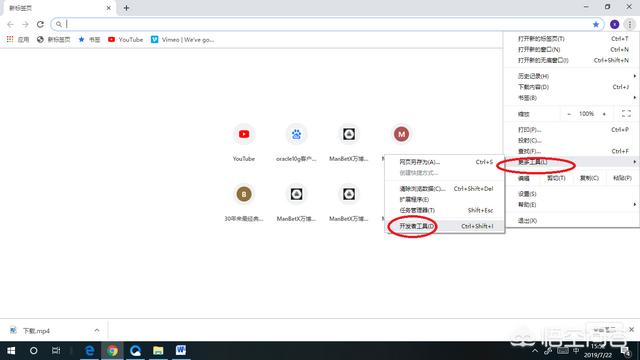Choose 打印(P) menu item
Image resolution: width=640 pixels, height=360 pixels.
pyautogui.click(x=571, y=130)
